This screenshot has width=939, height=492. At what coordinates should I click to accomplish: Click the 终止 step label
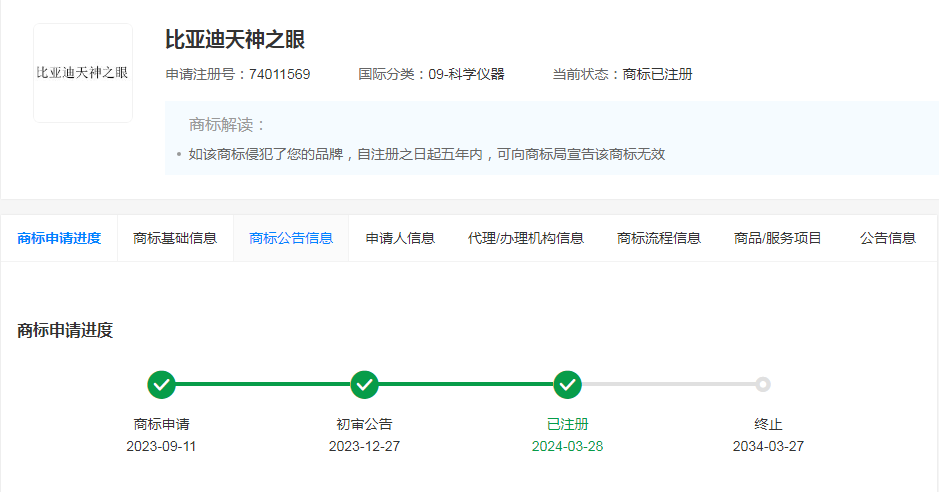pyautogui.click(x=768, y=424)
